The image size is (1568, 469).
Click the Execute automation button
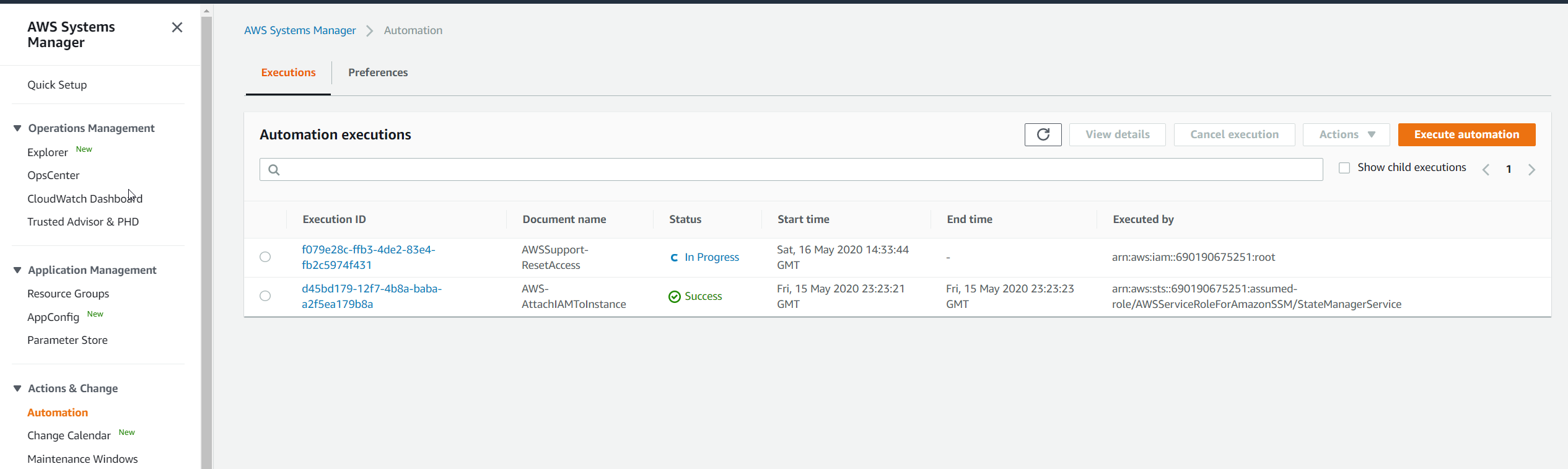click(1466, 134)
